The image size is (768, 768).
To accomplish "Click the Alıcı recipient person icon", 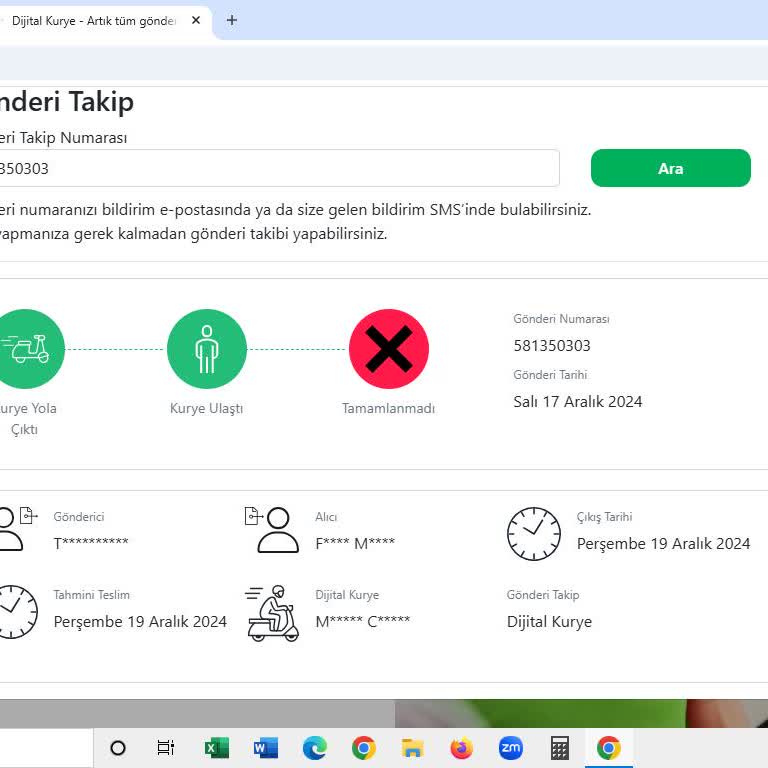I will click(x=272, y=529).
